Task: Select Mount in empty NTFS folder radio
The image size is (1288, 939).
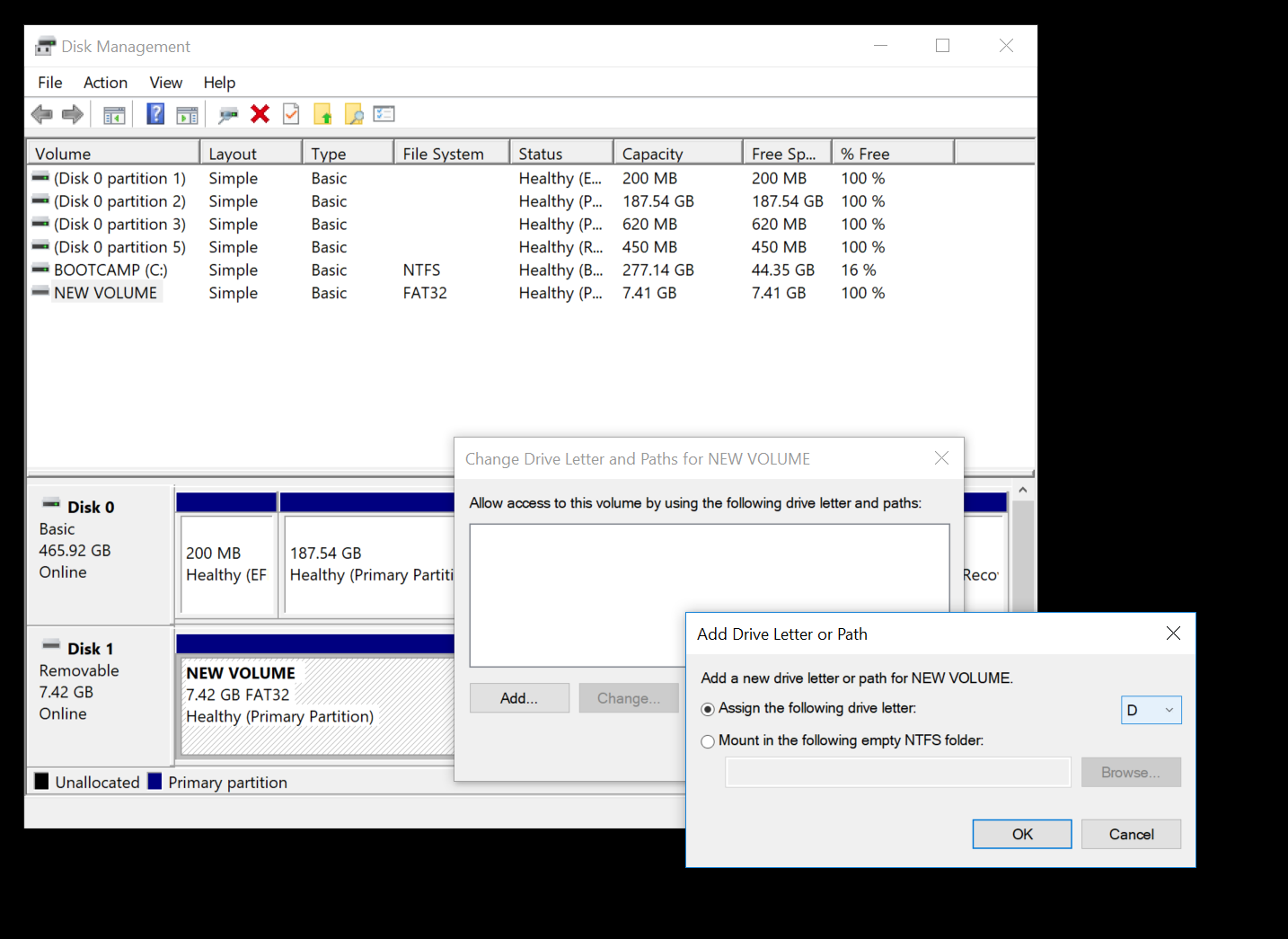Action: (x=708, y=741)
